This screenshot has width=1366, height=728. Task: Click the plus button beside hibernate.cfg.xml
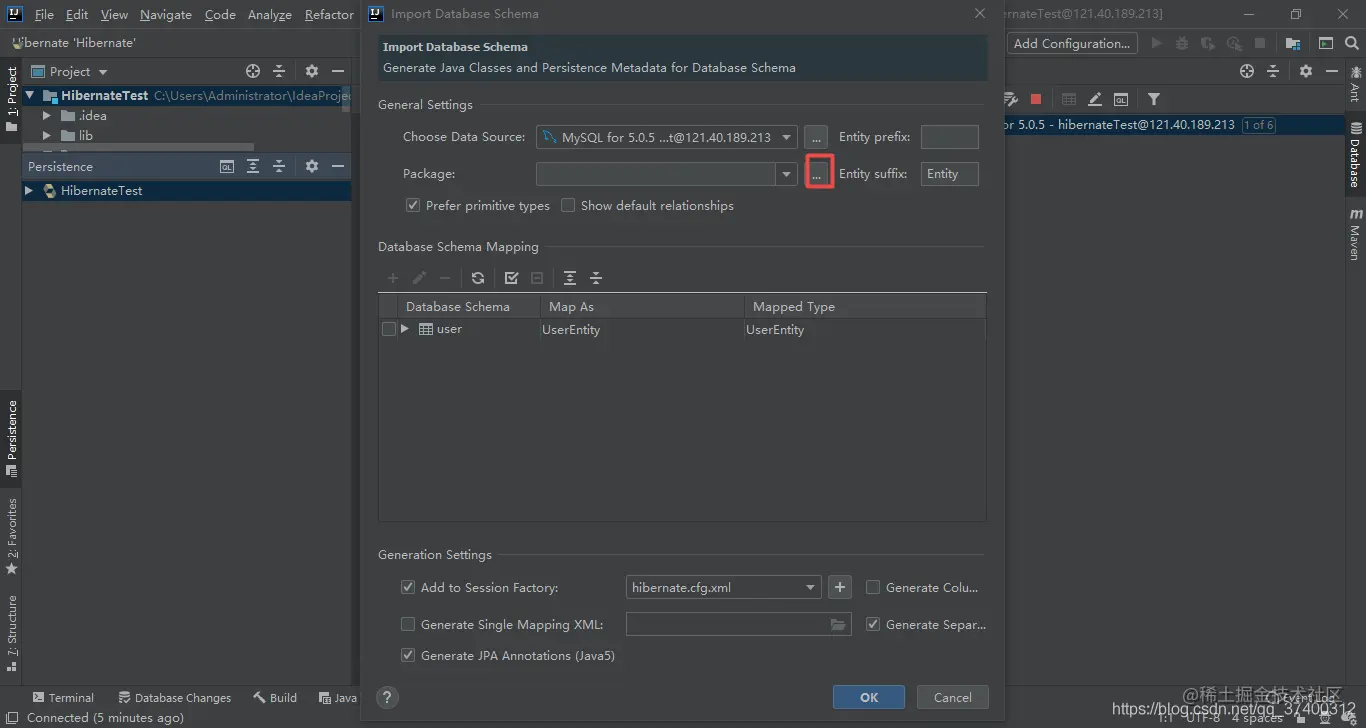coord(840,587)
